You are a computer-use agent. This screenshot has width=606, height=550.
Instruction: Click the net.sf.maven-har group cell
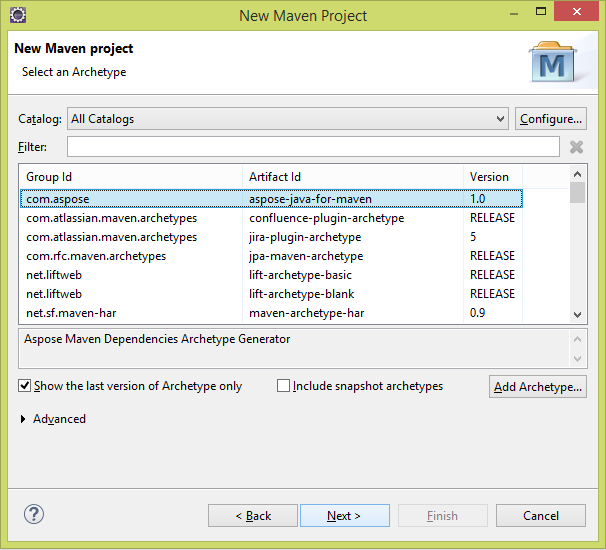click(x=71, y=313)
